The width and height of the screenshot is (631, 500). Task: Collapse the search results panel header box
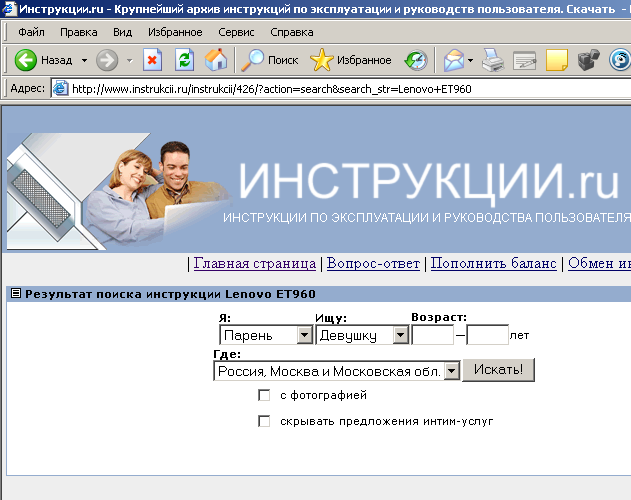pyautogui.click(x=15, y=294)
